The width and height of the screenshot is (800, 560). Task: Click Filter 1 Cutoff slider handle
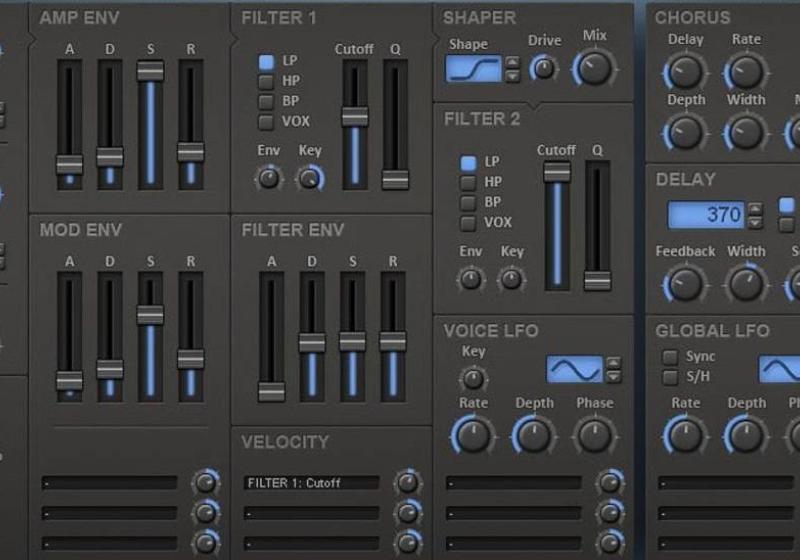tap(355, 116)
